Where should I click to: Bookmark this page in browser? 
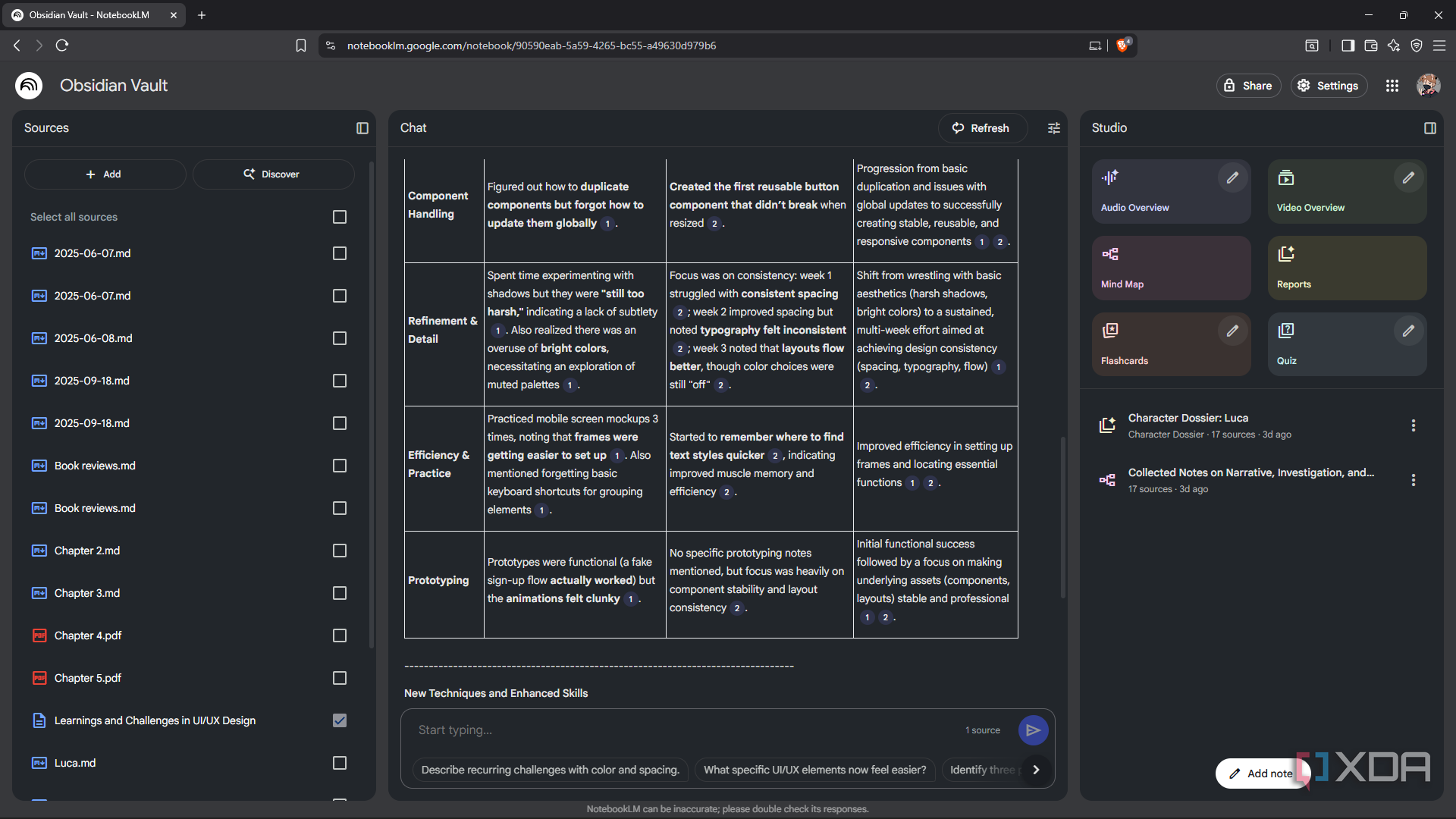coord(301,45)
